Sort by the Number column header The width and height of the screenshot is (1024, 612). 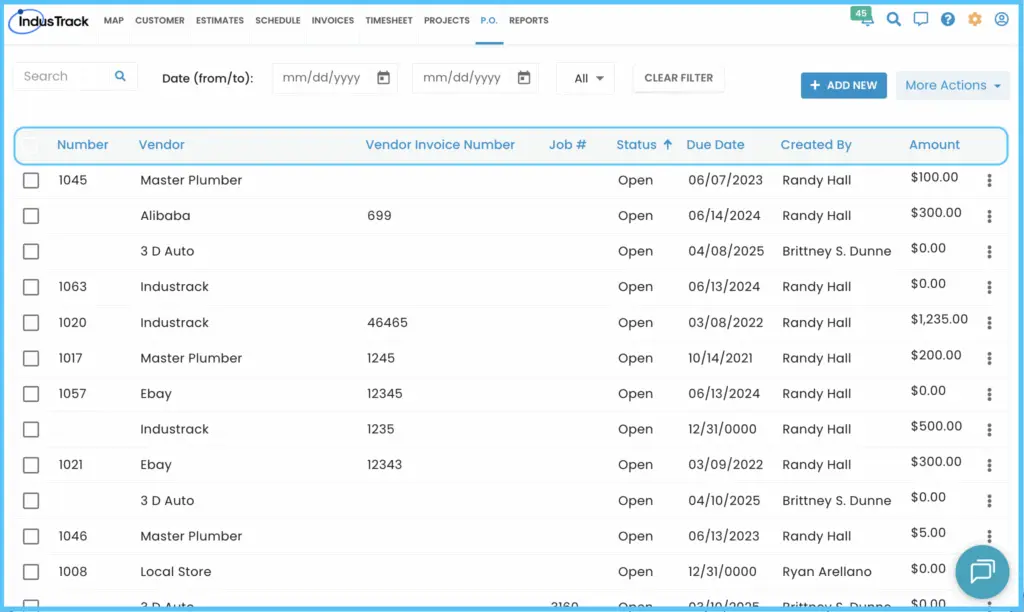coord(82,145)
